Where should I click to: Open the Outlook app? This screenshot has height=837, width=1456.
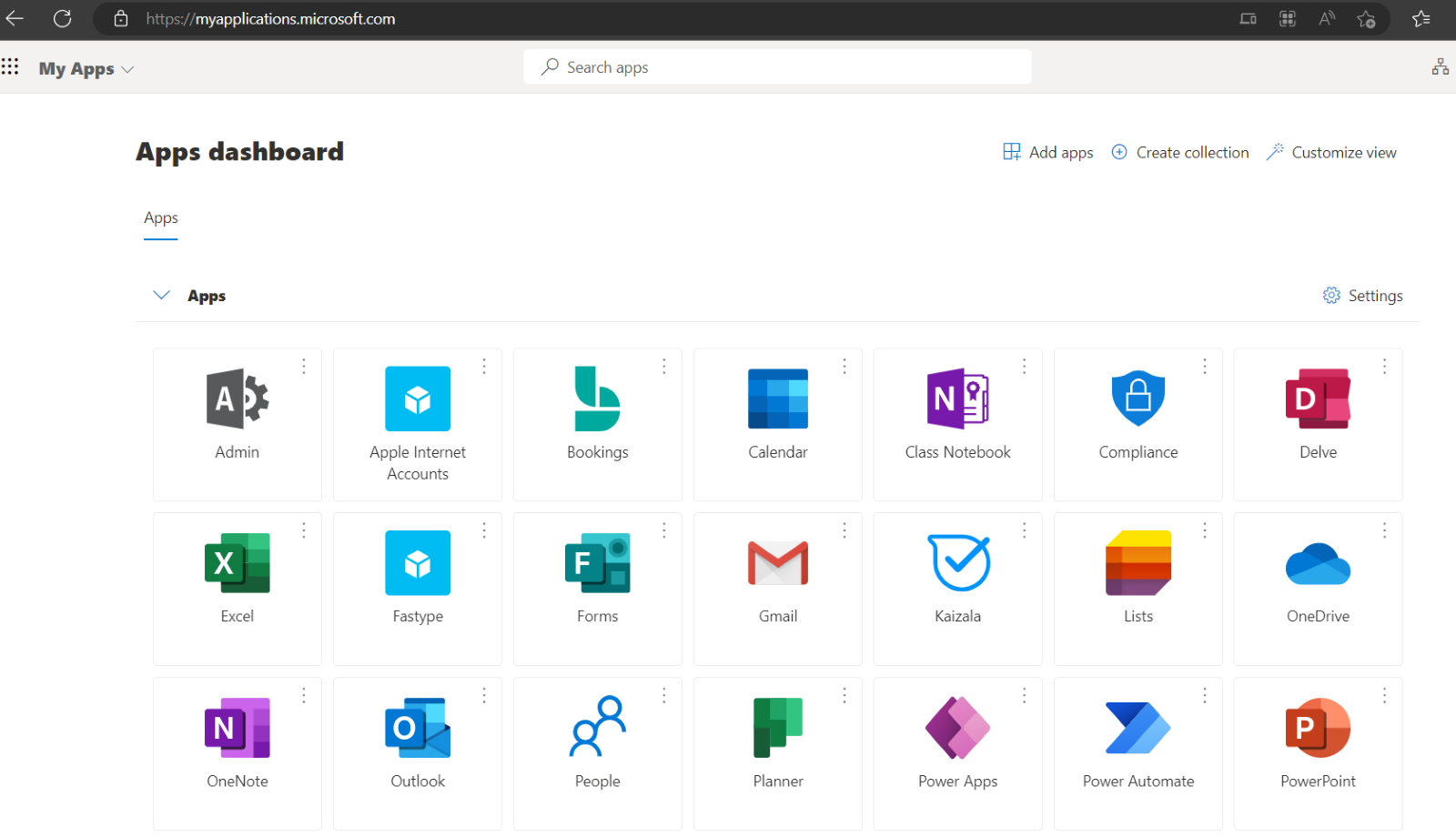[418, 728]
